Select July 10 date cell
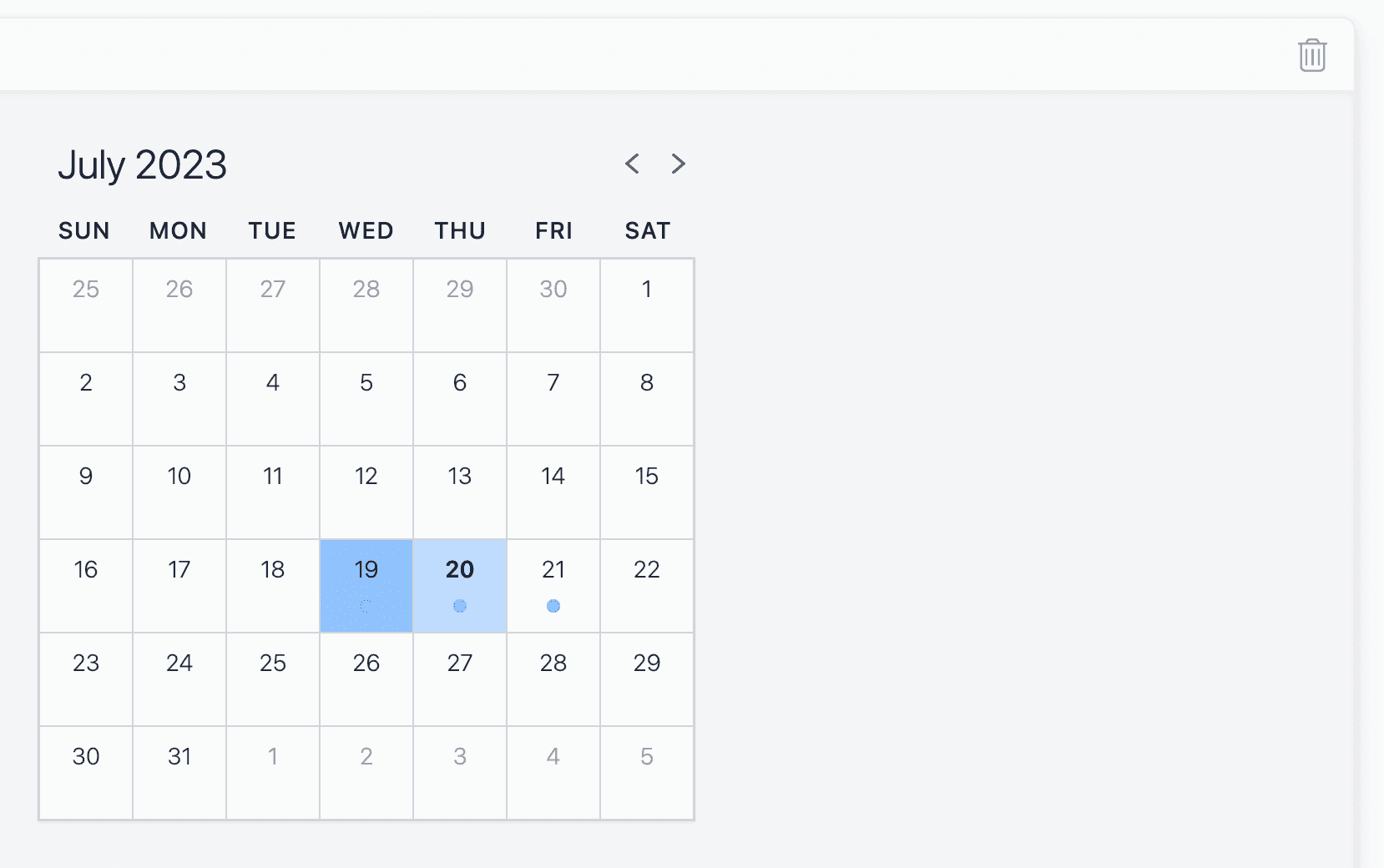Screen dimensions: 1384x868 (179, 492)
